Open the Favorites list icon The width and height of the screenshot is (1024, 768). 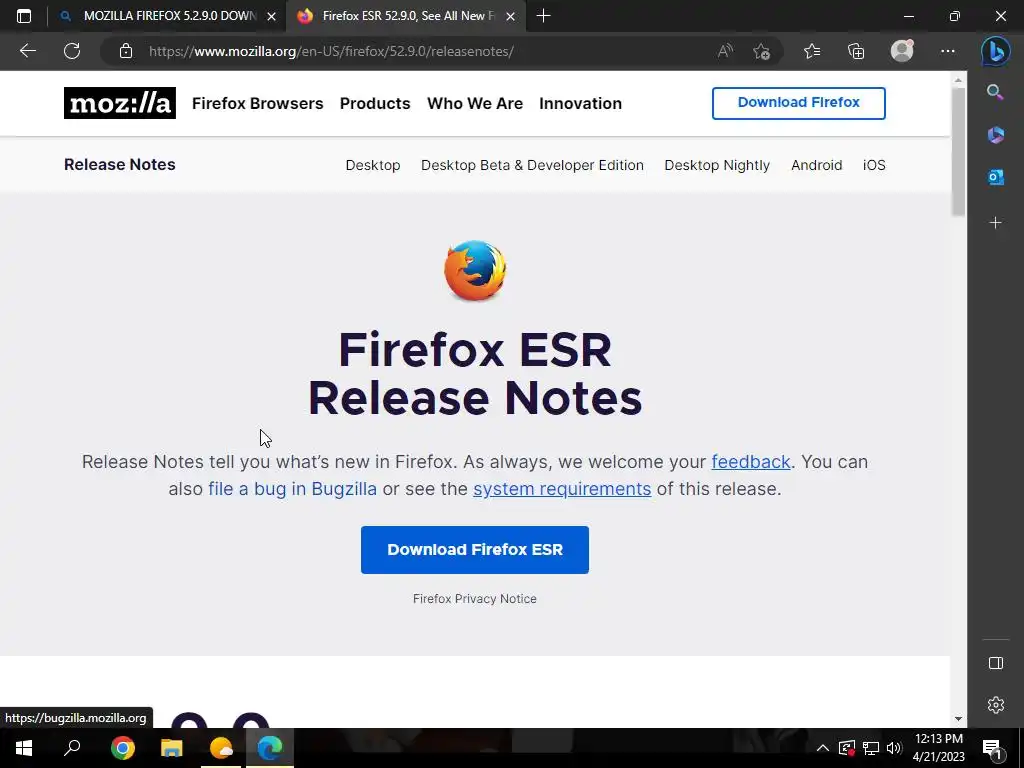812,51
